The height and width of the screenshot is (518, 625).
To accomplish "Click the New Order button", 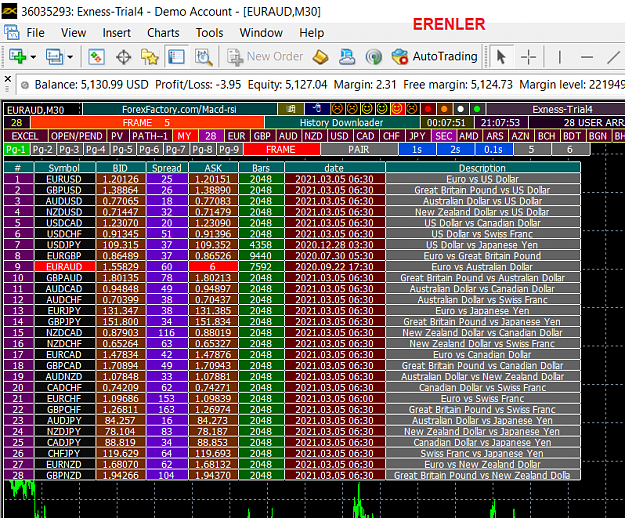I will (265, 57).
